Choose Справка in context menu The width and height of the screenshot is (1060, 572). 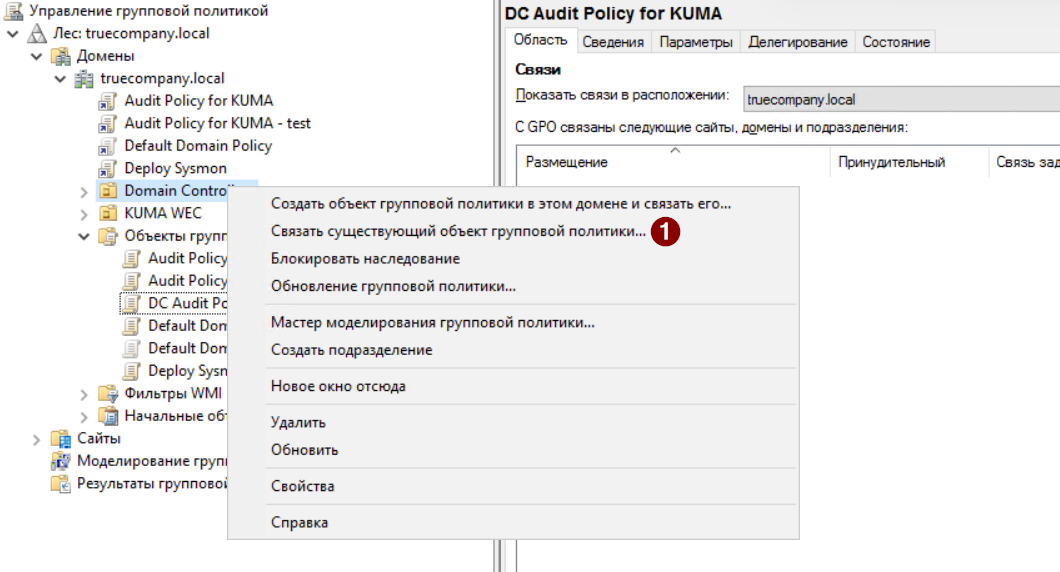(x=299, y=523)
